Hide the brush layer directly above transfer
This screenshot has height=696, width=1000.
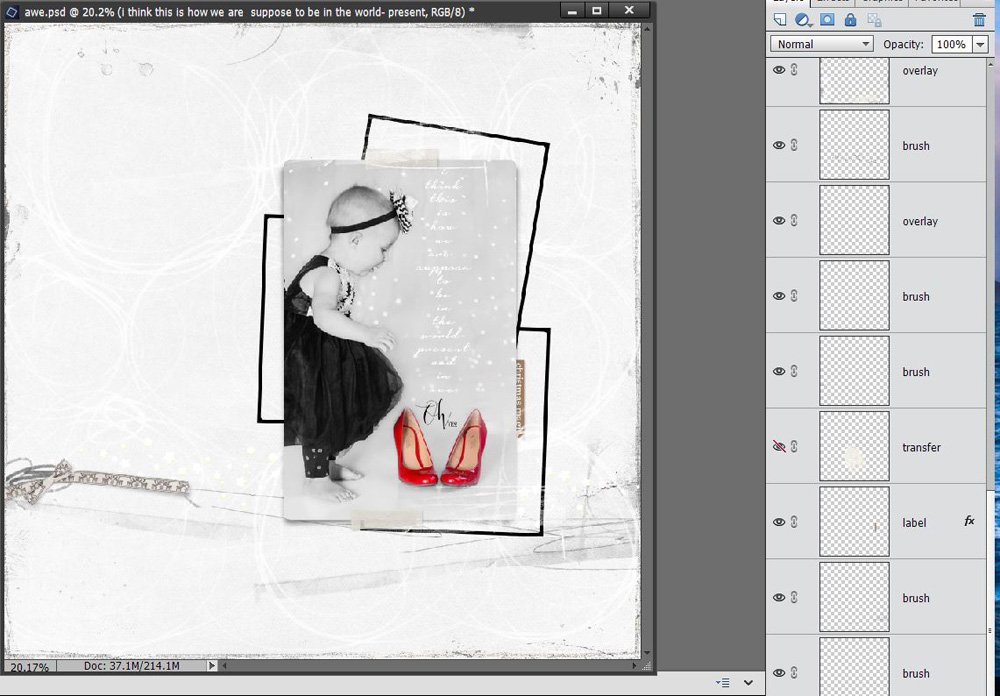coord(779,371)
